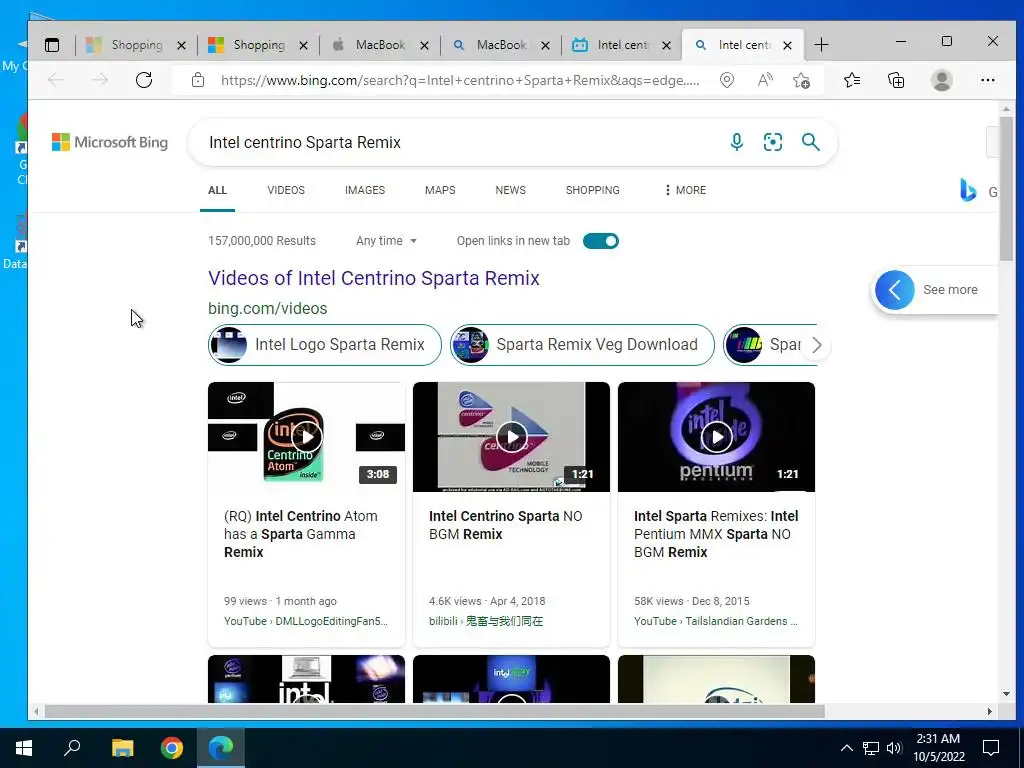
Task: Open the Windows Start menu
Action: [24, 748]
